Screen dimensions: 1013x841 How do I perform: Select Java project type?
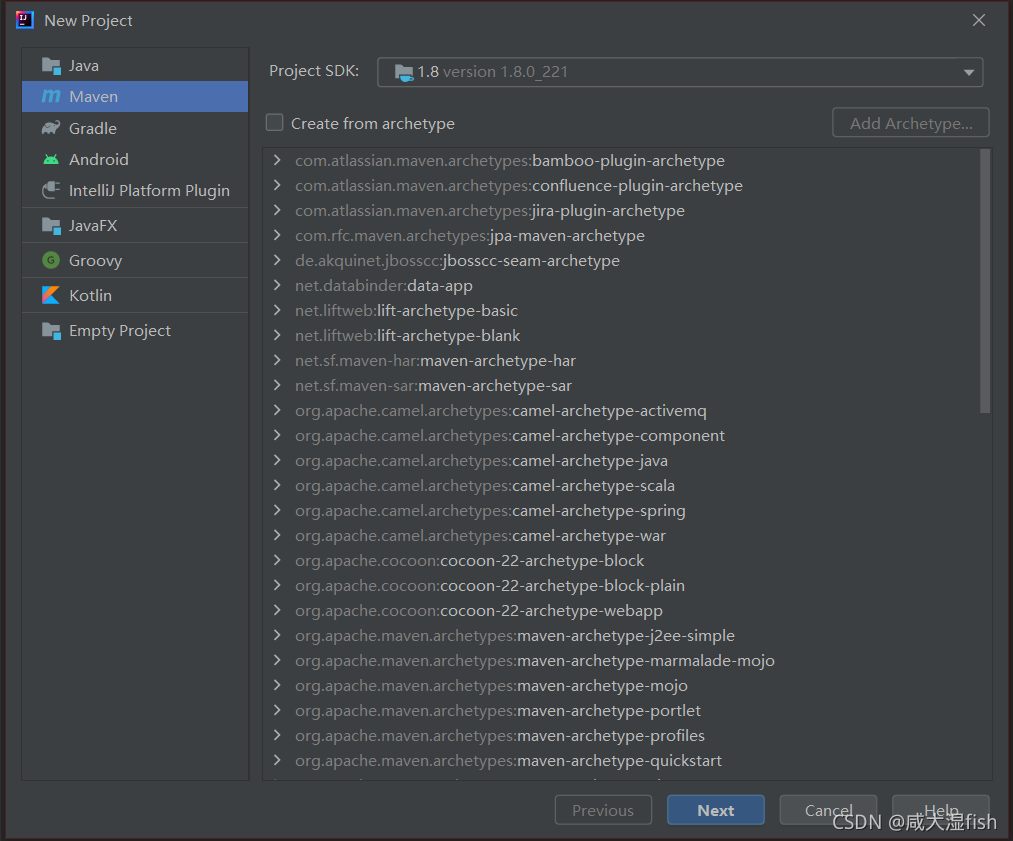(x=135, y=65)
